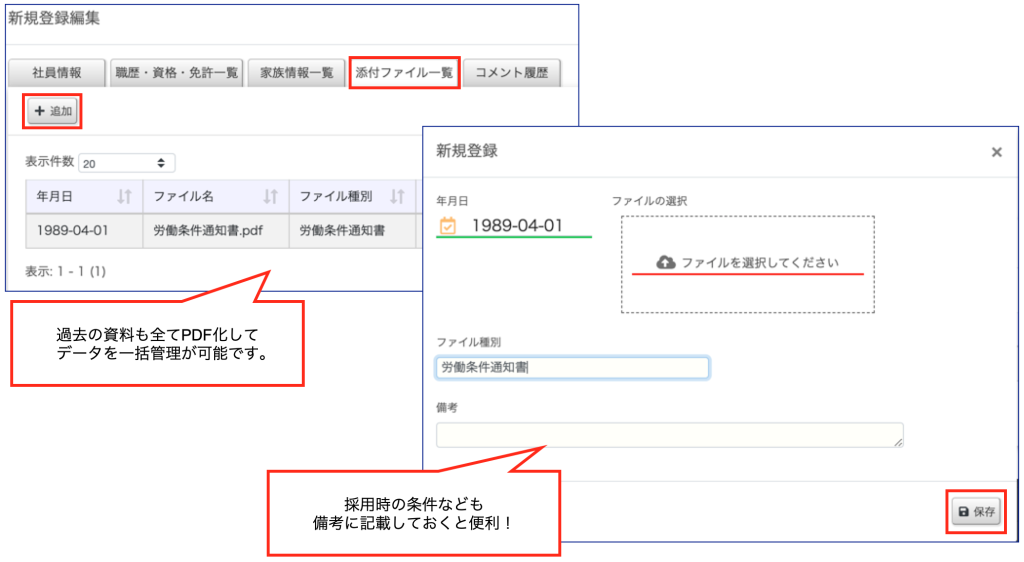Click the resize handle on 備考 text area

coord(899,442)
